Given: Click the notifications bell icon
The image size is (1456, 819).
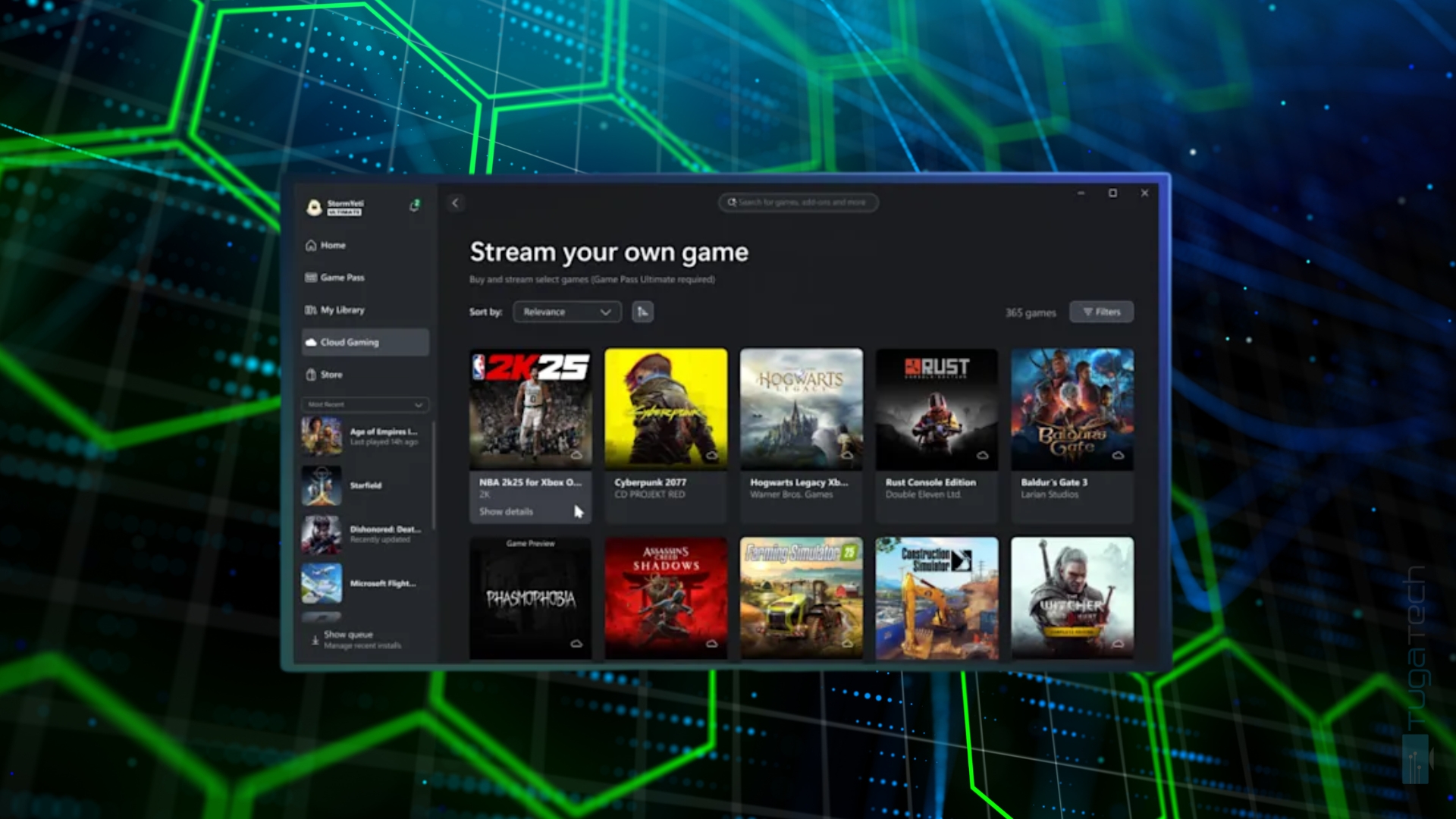Looking at the screenshot, I should (x=415, y=206).
